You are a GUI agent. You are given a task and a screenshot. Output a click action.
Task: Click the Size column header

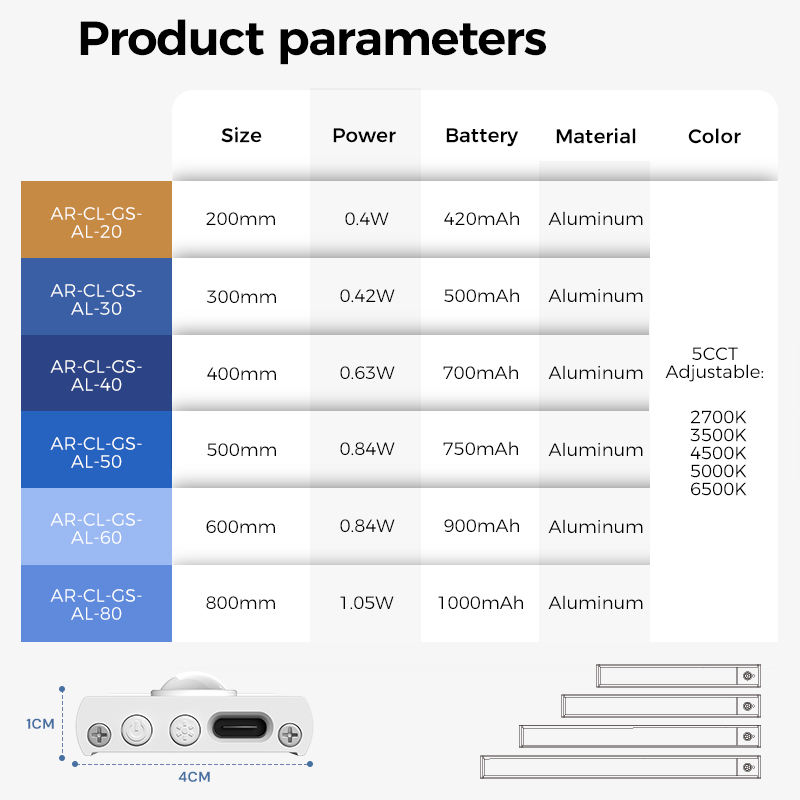[241, 135]
